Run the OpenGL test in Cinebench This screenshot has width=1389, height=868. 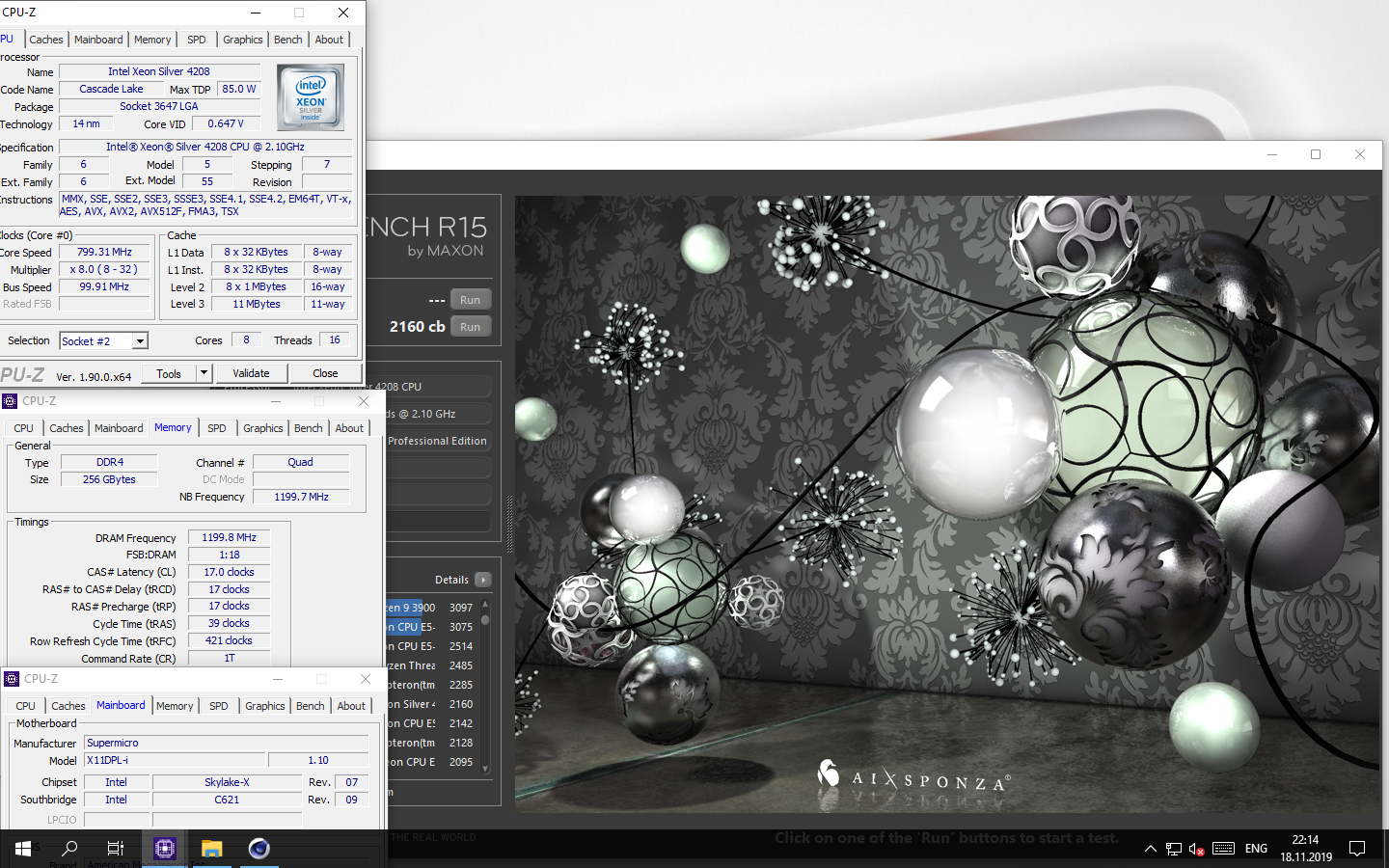pyautogui.click(x=470, y=300)
